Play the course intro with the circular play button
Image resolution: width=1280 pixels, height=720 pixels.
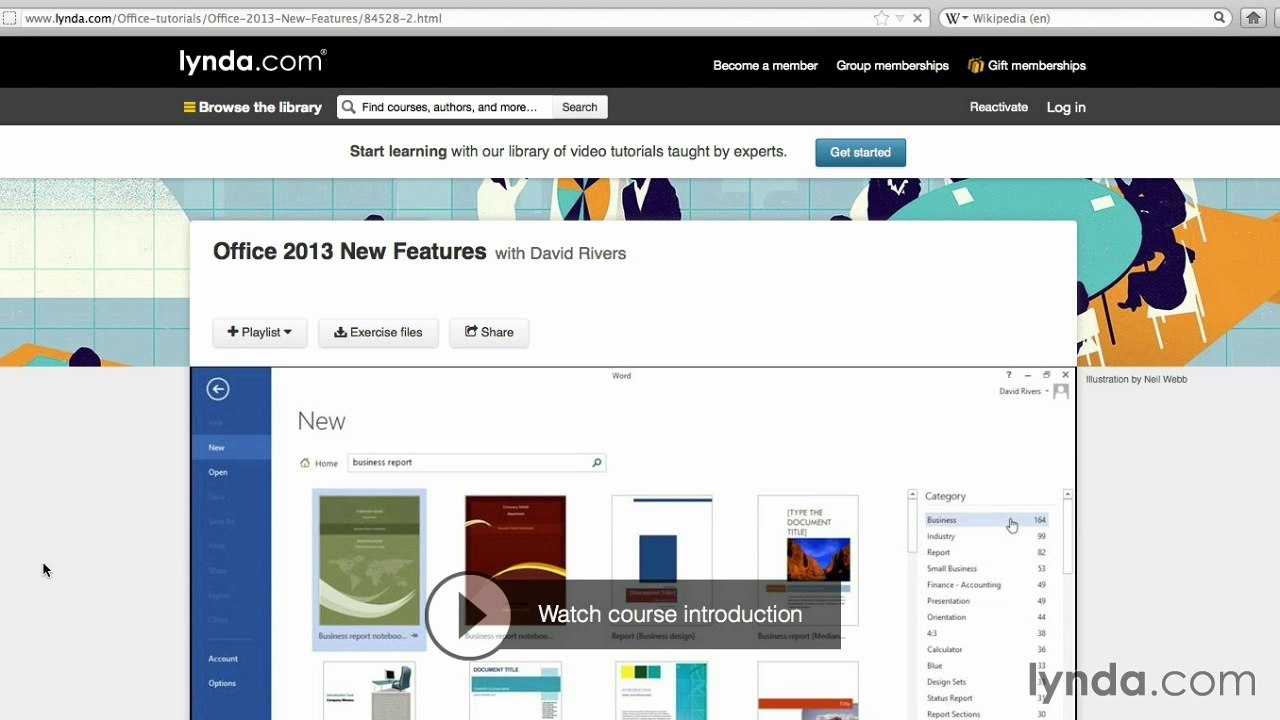pyautogui.click(x=468, y=615)
